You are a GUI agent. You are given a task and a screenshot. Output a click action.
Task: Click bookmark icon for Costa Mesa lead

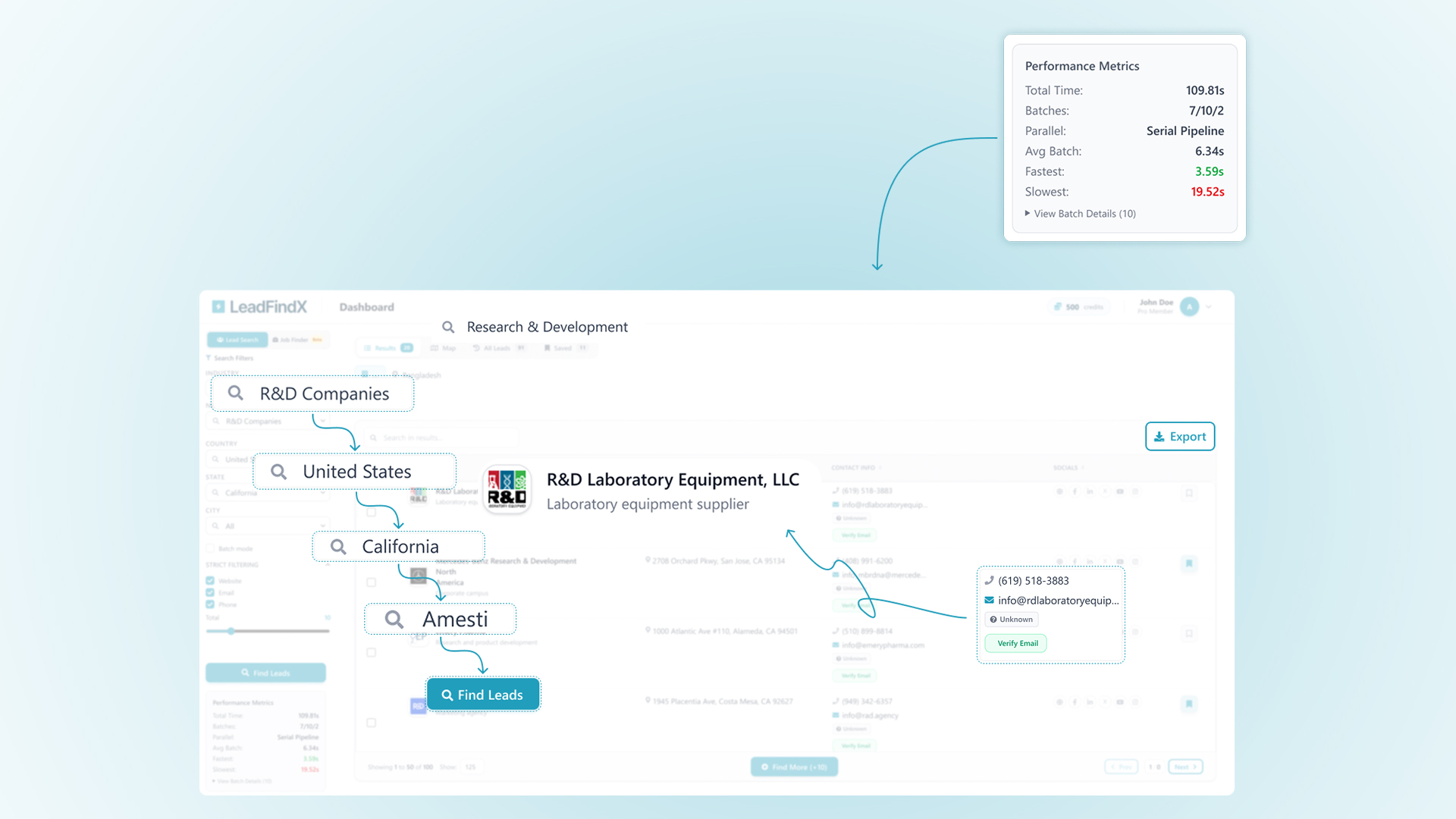tap(1189, 704)
